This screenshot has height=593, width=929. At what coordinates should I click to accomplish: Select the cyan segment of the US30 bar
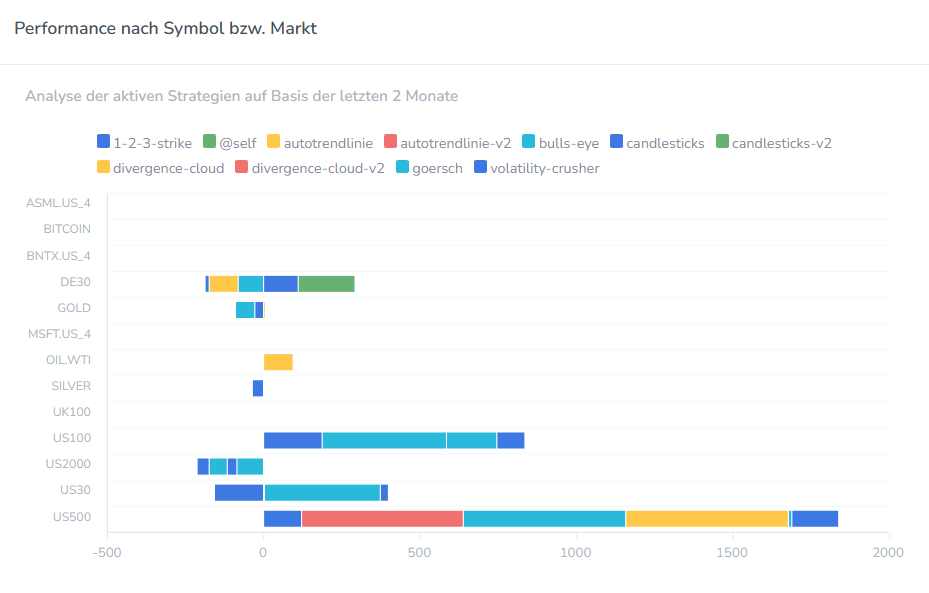click(322, 492)
